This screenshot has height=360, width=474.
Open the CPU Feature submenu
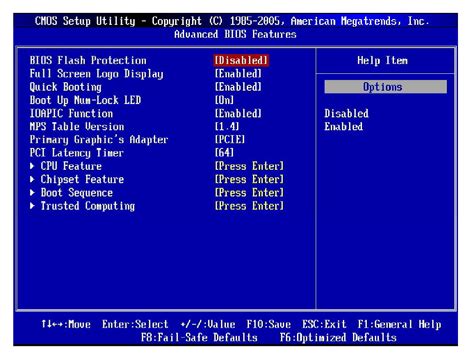click(x=71, y=166)
